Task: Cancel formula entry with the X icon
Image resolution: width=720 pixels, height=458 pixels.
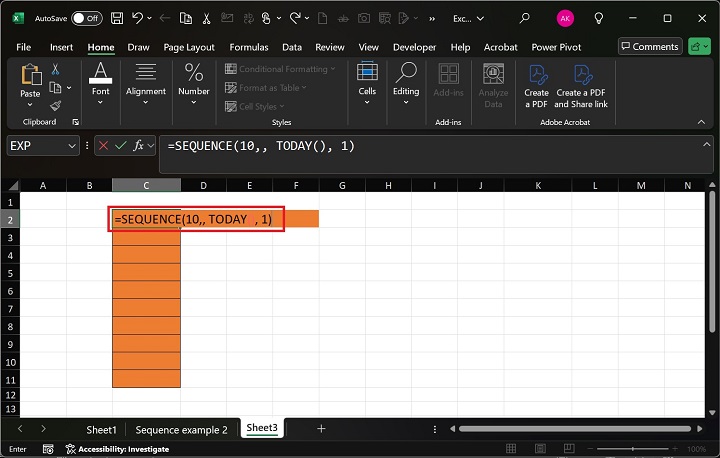Action: (x=102, y=146)
